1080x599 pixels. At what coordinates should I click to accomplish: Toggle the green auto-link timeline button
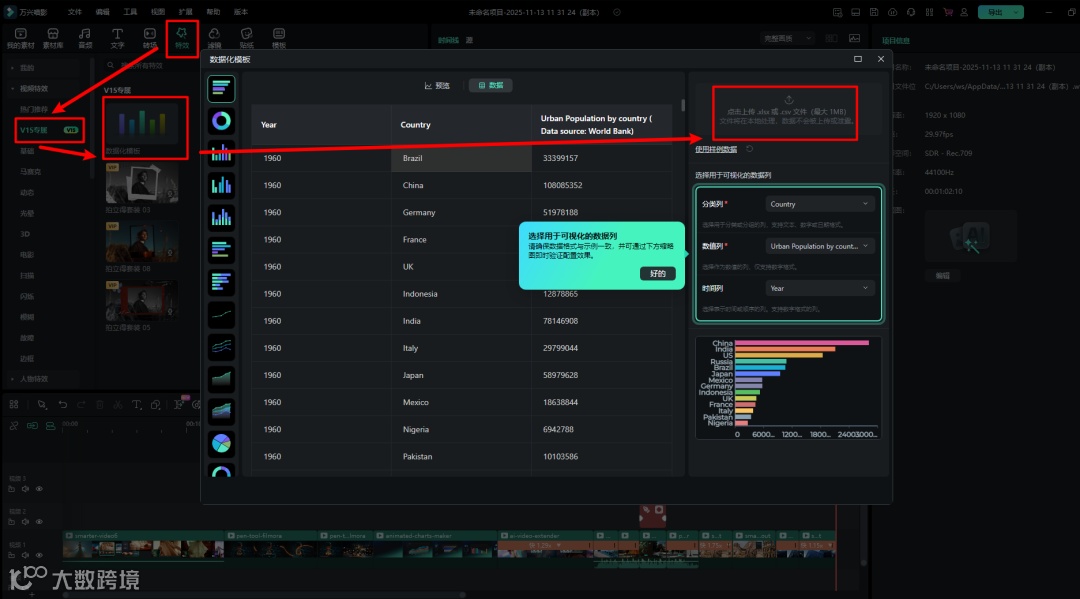[32, 426]
